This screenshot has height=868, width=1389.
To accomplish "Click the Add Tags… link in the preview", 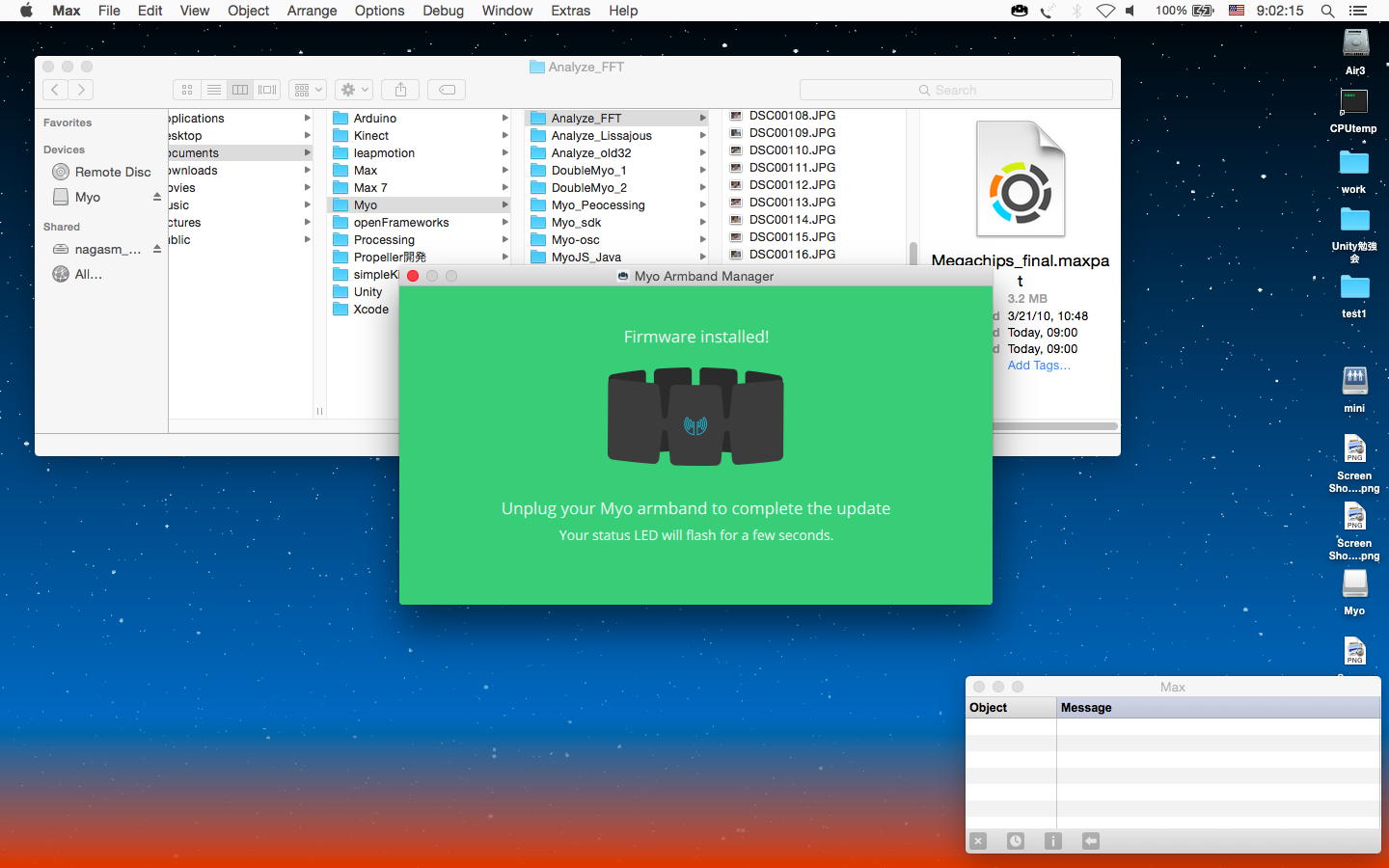I will [1039, 366].
